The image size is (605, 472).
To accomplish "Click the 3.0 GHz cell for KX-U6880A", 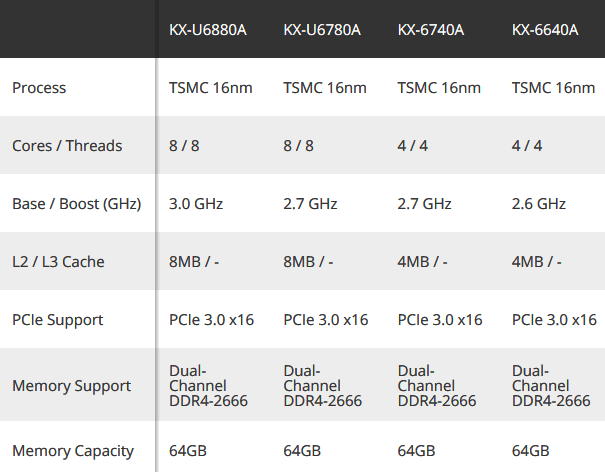I will point(196,204).
